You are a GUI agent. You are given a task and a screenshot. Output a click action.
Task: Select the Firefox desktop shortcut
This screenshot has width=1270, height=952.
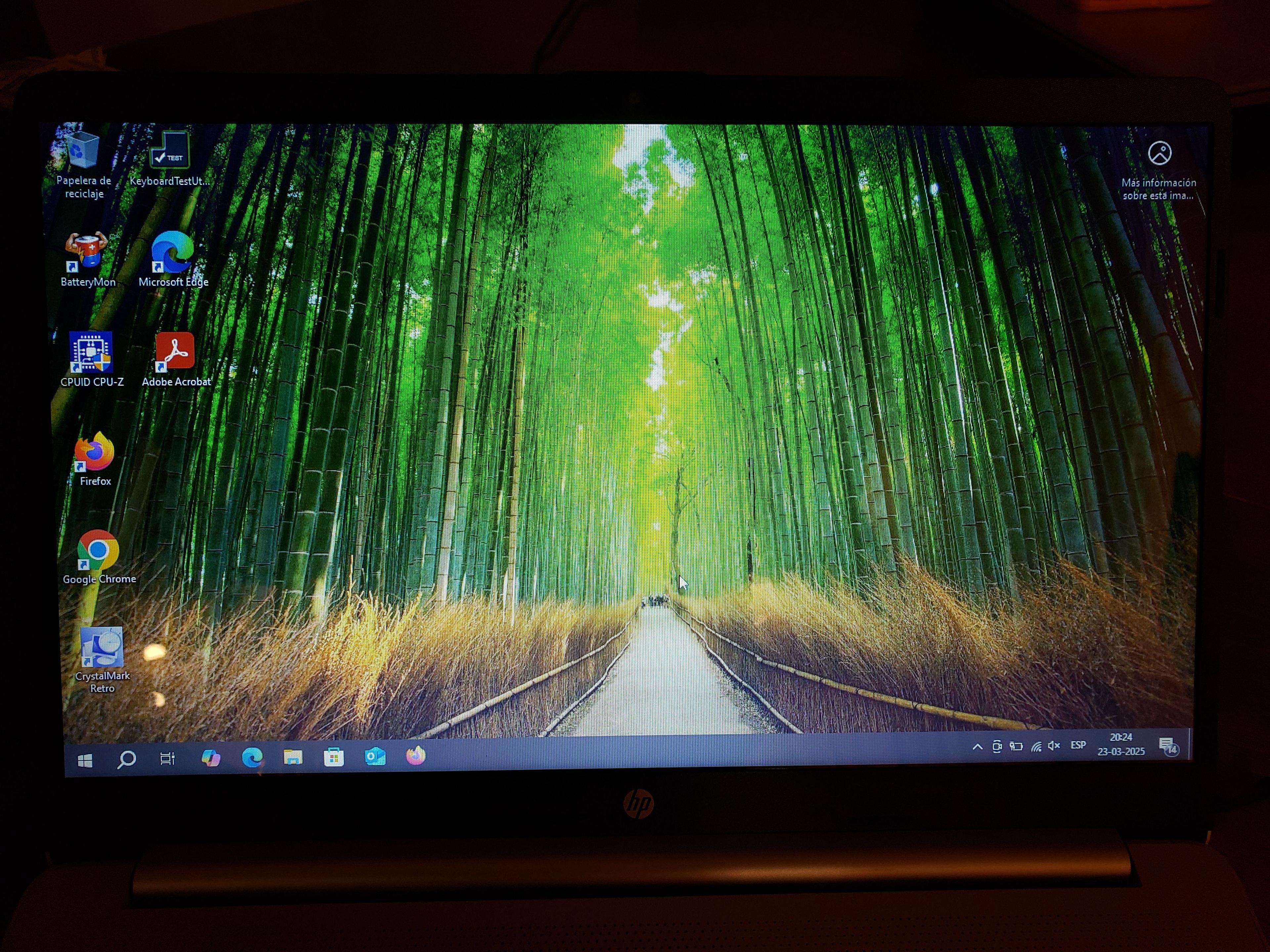pos(95,452)
